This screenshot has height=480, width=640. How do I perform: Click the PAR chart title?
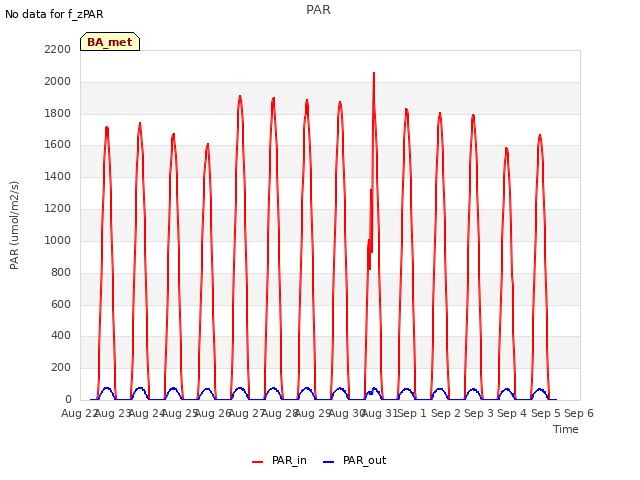click(x=318, y=10)
